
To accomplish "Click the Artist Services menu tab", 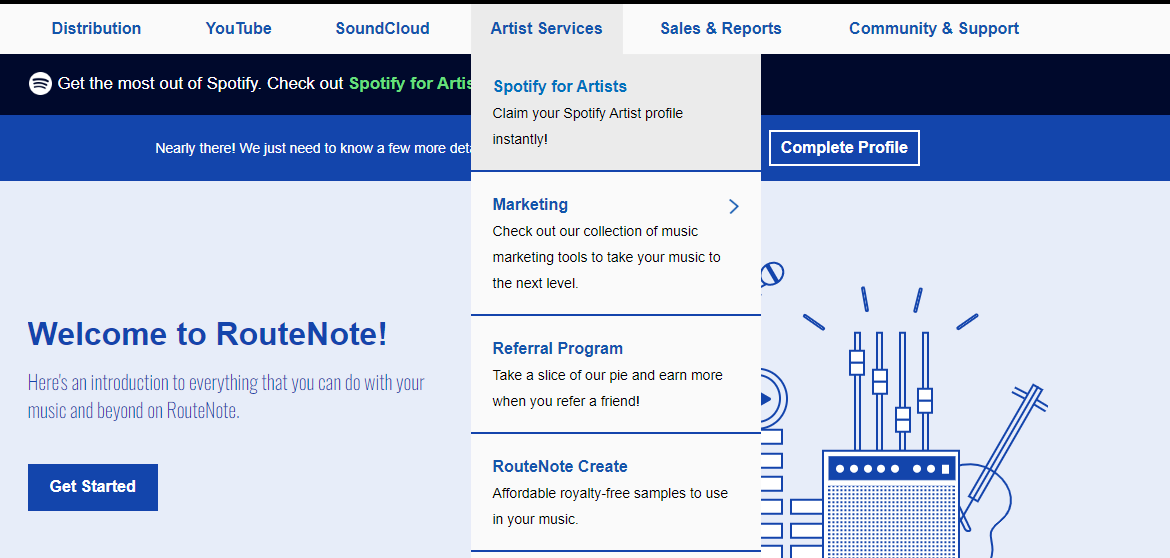I will pyautogui.click(x=546, y=28).
